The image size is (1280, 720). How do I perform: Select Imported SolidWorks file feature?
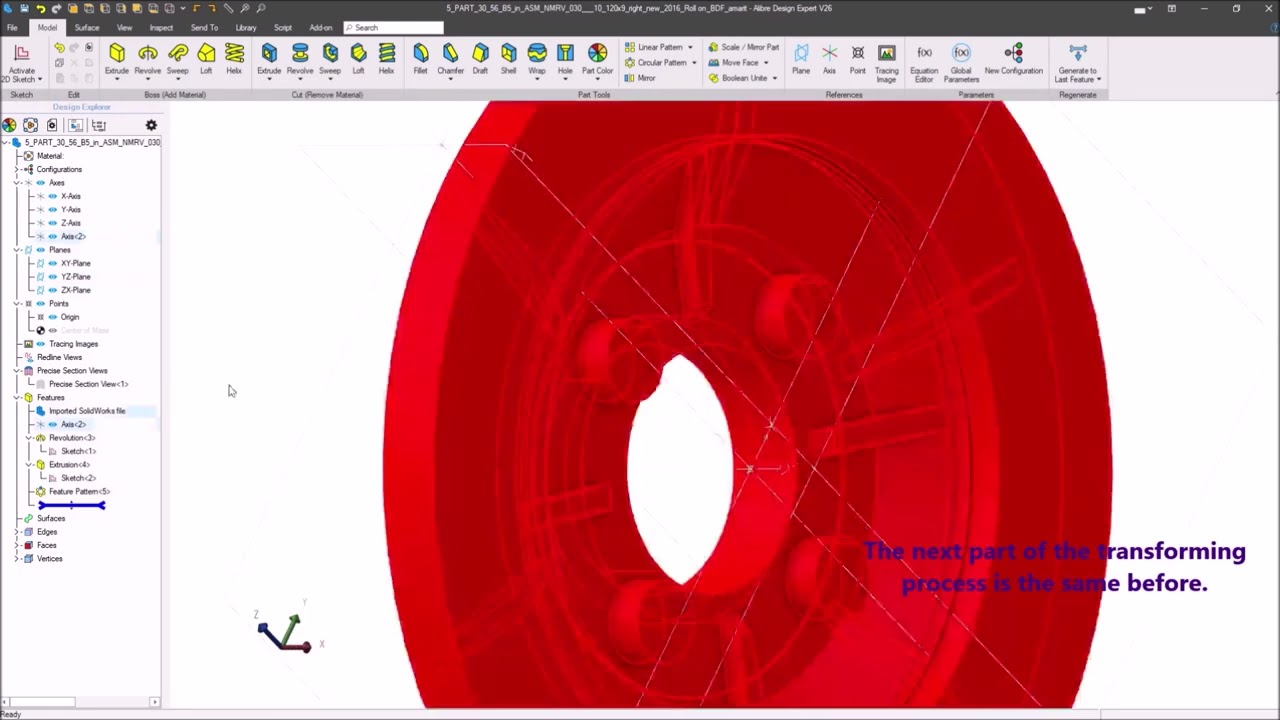(87, 411)
